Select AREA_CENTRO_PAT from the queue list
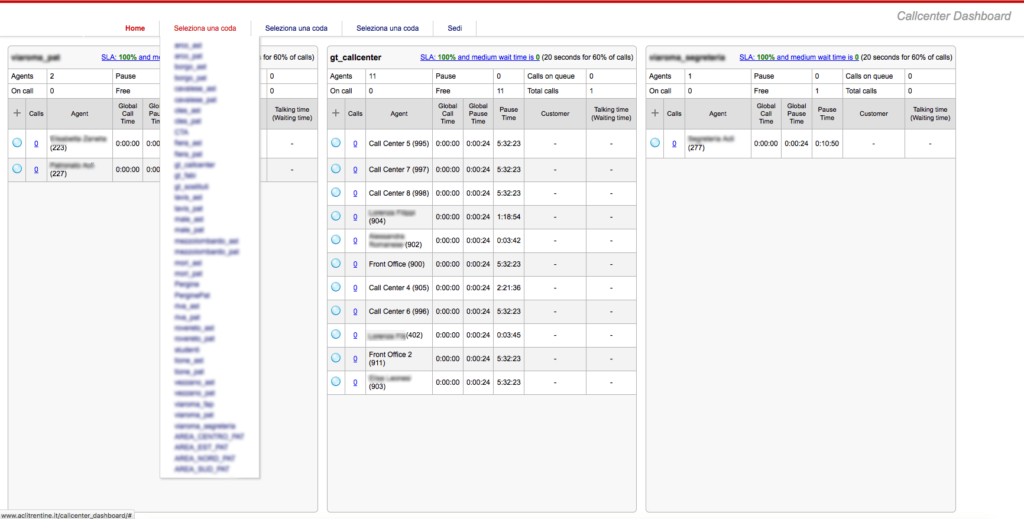Viewport: 1024px width, 519px height. [x=208, y=436]
